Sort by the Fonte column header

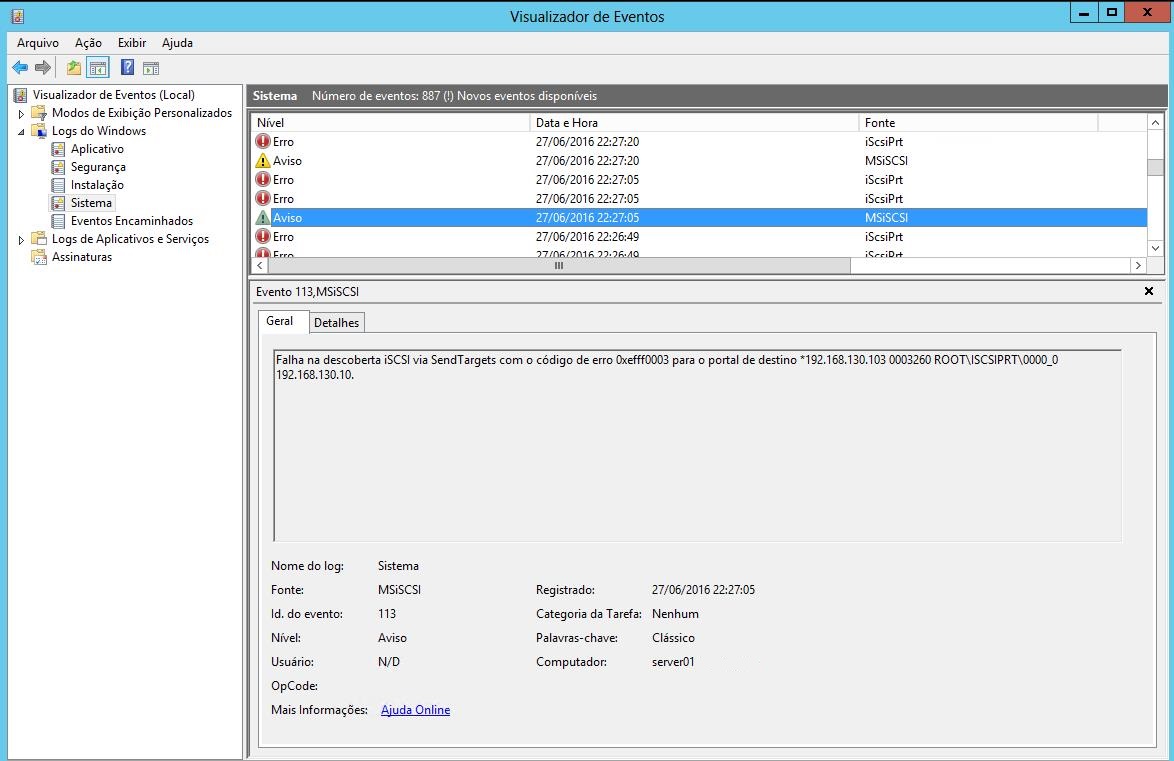978,122
